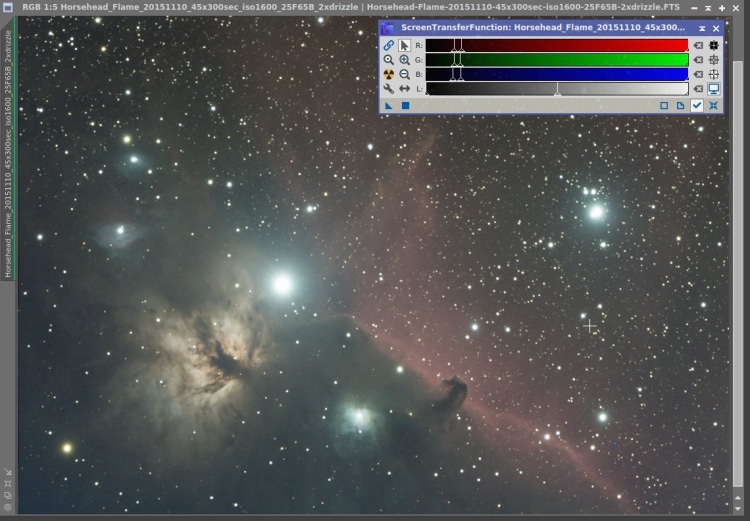The height and width of the screenshot is (521, 750).
Task: Click the L channel midtones slider handle
Action: tap(557, 90)
